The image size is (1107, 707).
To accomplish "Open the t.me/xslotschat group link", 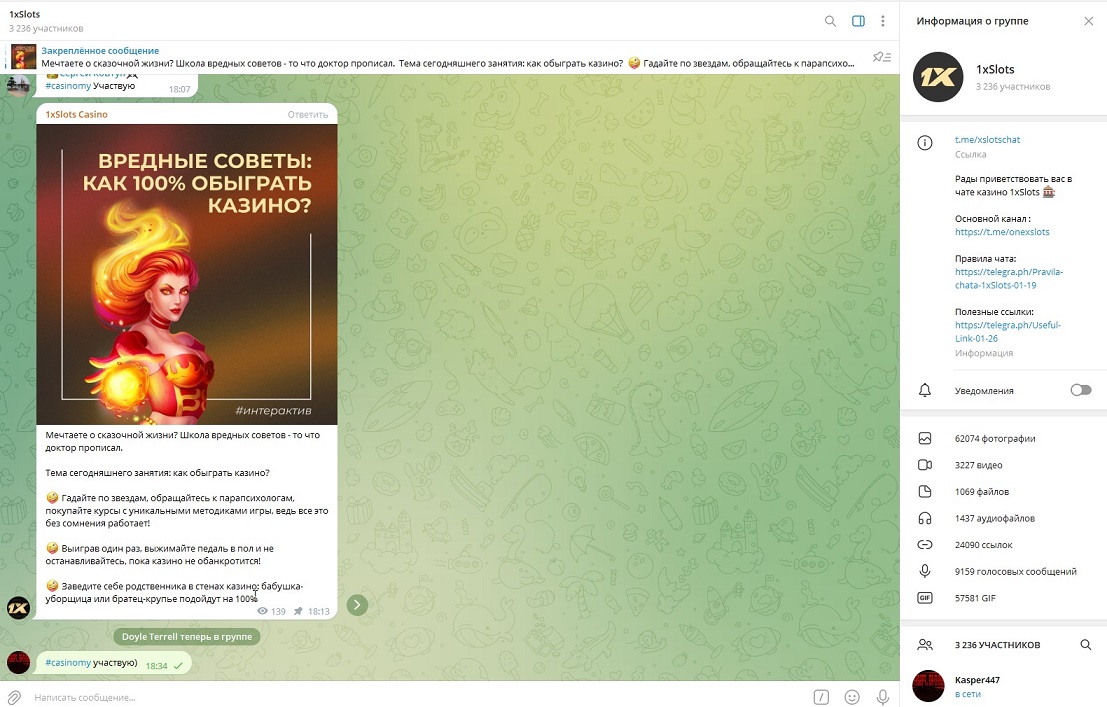I will tap(987, 140).
